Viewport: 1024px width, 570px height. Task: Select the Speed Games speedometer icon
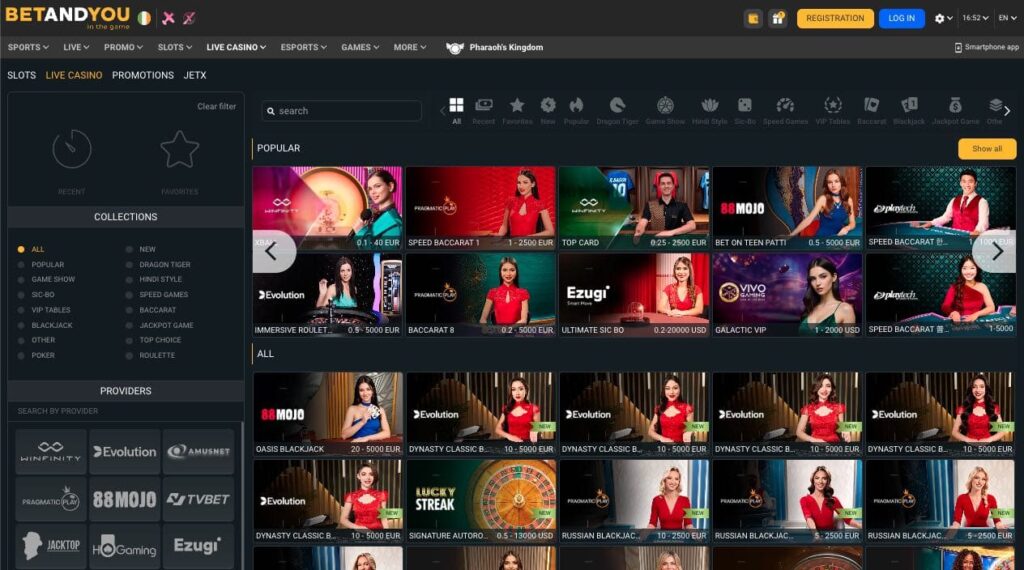(785, 105)
